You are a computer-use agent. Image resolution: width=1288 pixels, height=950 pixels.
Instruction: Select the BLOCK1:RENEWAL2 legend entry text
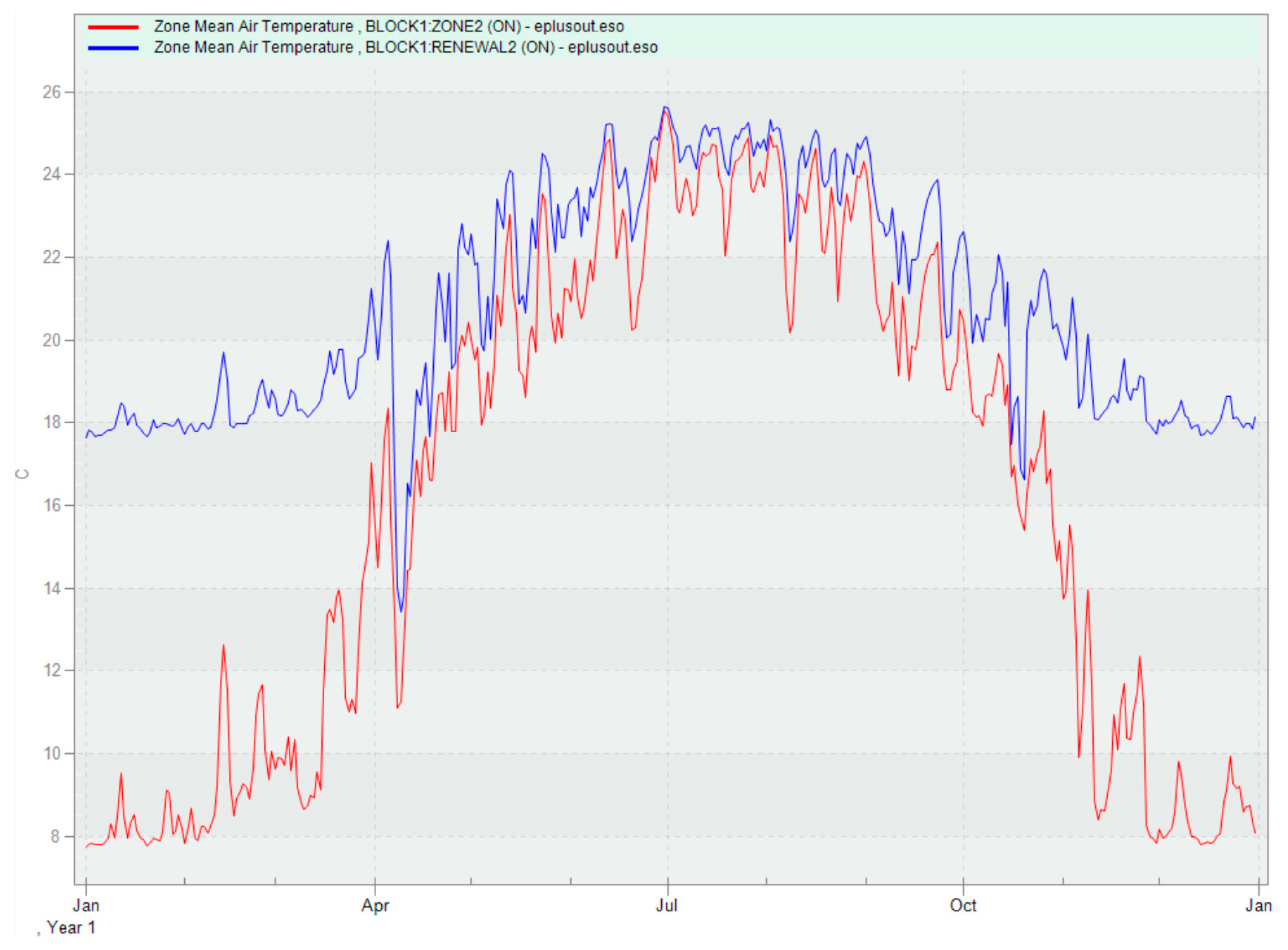pyautogui.click(x=405, y=47)
